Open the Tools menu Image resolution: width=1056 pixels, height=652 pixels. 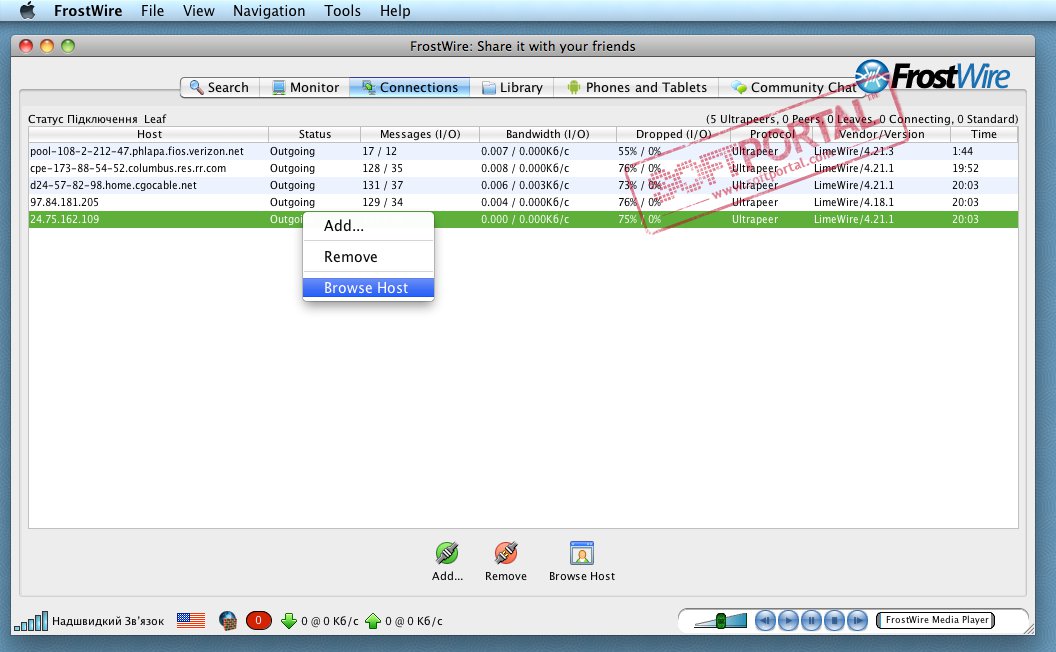[x=342, y=11]
